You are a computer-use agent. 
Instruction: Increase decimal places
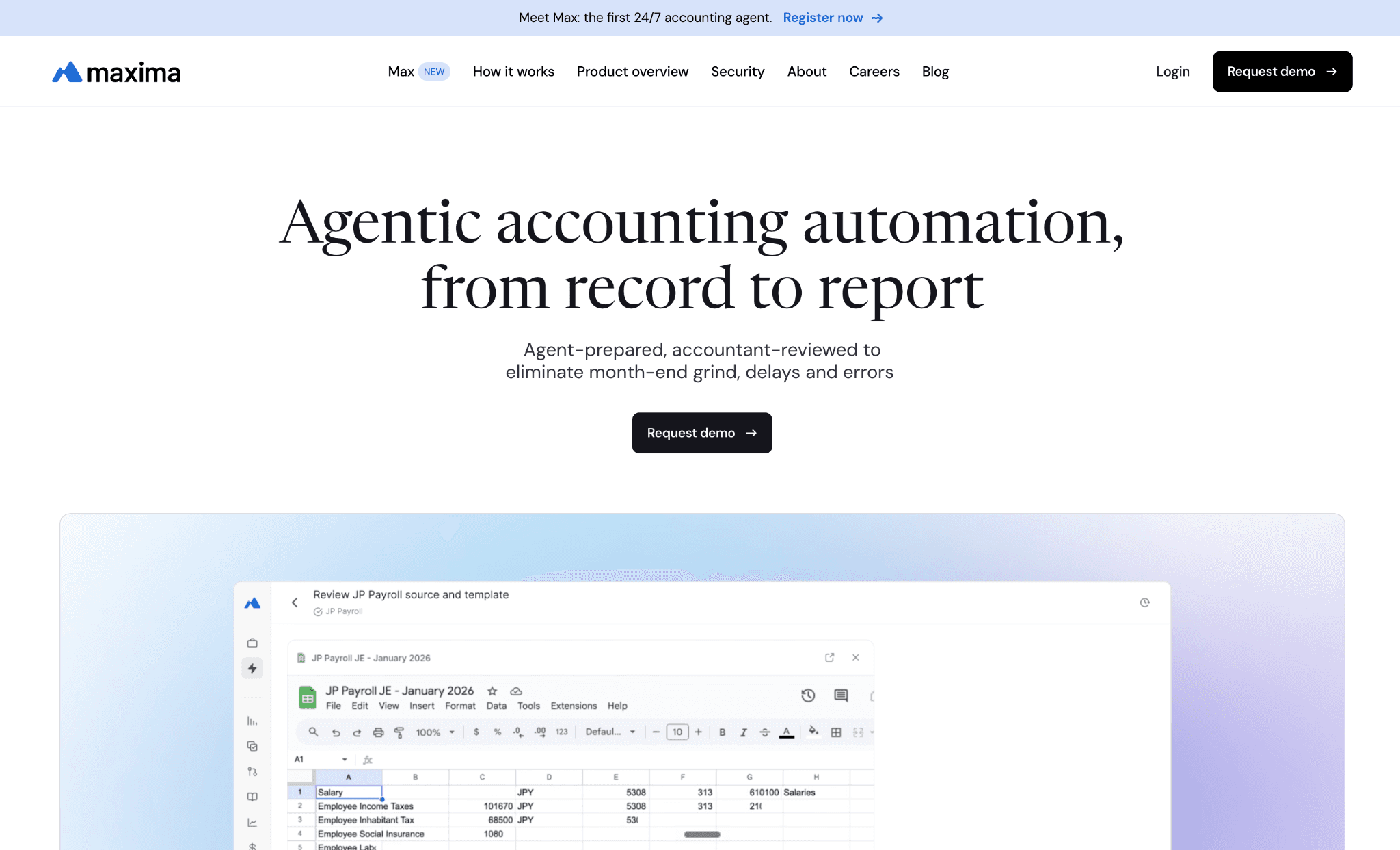[540, 732]
